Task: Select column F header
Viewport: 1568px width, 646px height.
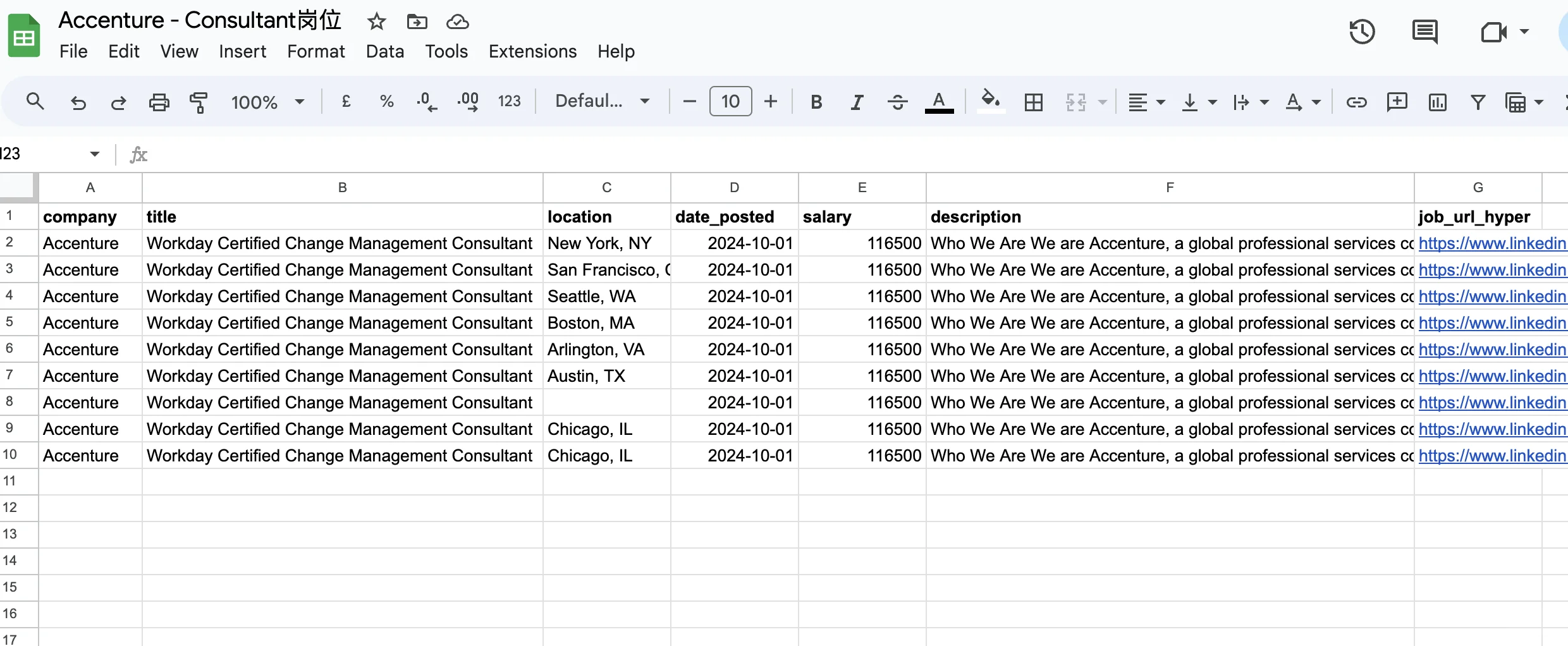Action: (1170, 188)
